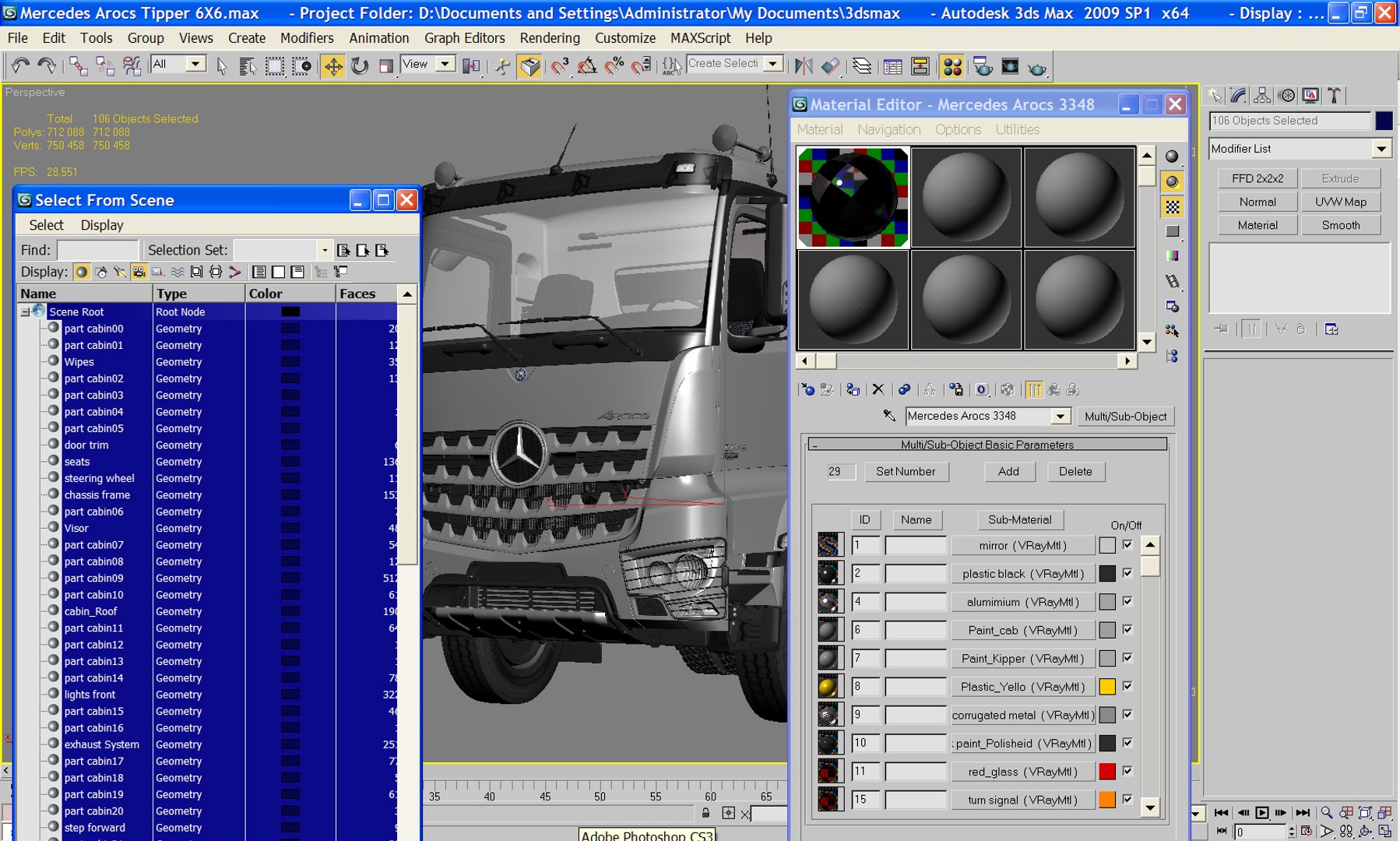
Task: Click the Redo arrow in main toolbar
Action: click(x=47, y=66)
